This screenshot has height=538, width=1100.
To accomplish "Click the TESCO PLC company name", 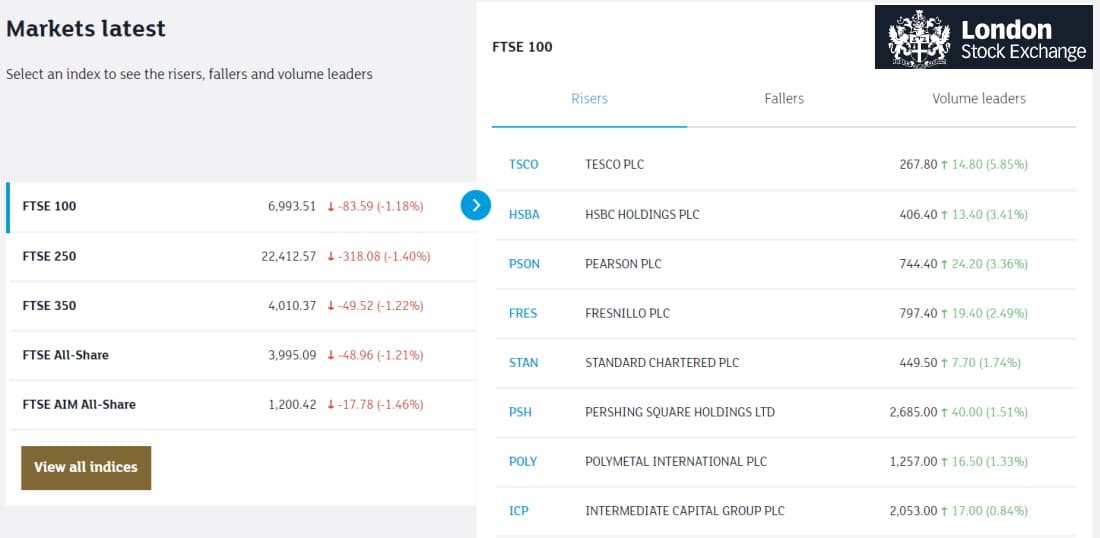I will tap(615, 165).
